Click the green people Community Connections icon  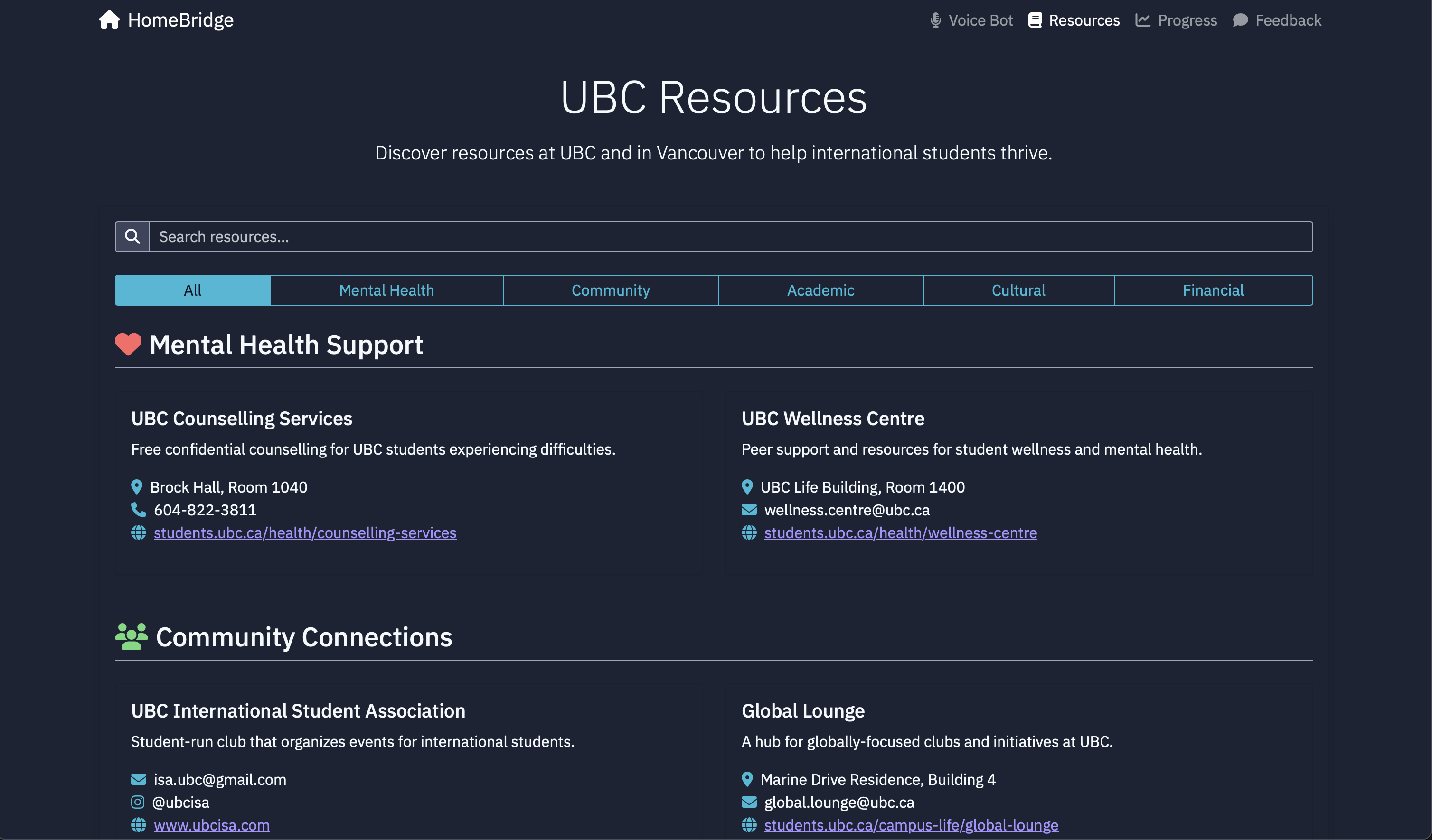pos(131,636)
